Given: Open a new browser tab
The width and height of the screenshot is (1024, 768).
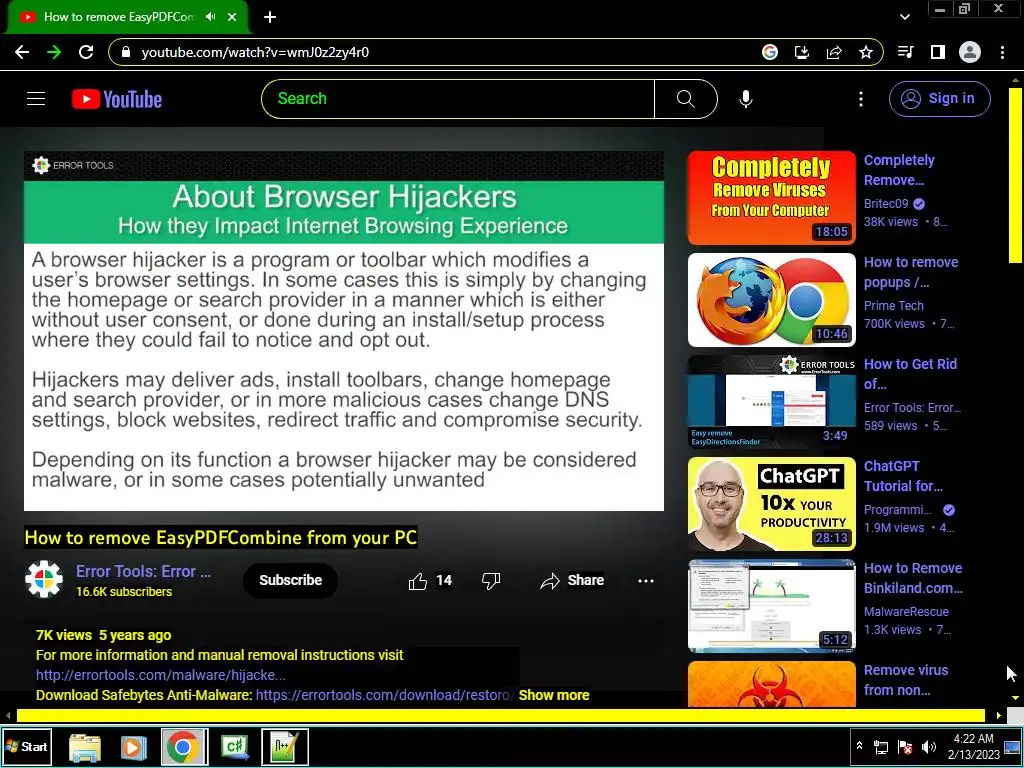Looking at the screenshot, I should (270, 17).
